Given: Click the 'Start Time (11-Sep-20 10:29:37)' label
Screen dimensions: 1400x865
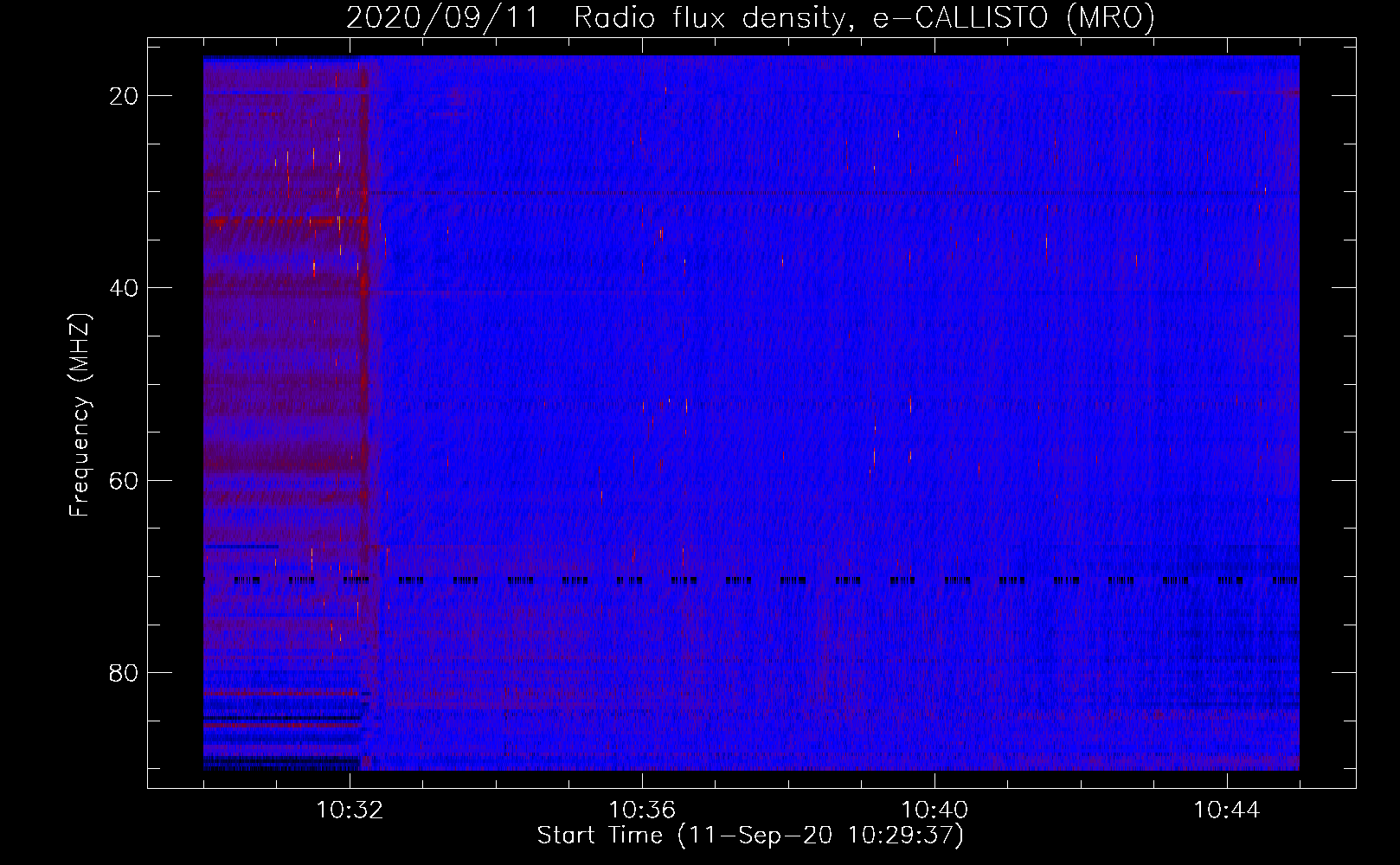Looking at the screenshot, I should pyautogui.click(x=750, y=836).
